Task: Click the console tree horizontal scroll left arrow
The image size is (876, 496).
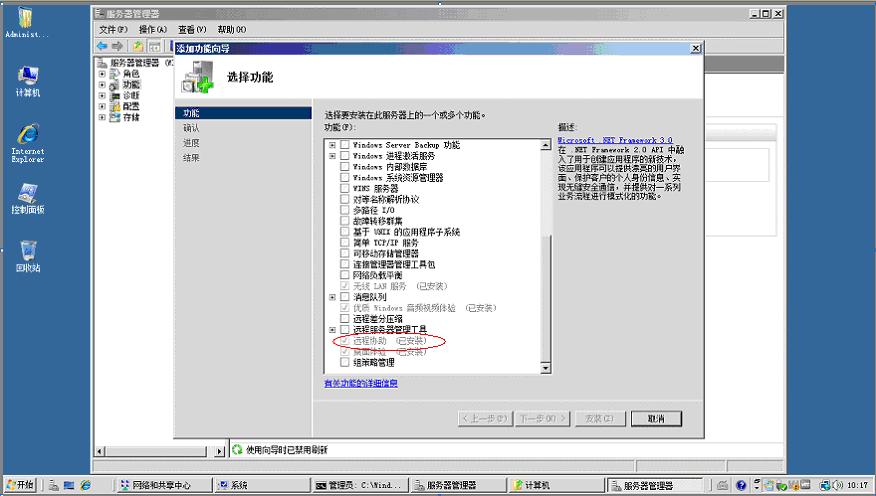Action: click(100, 451)
